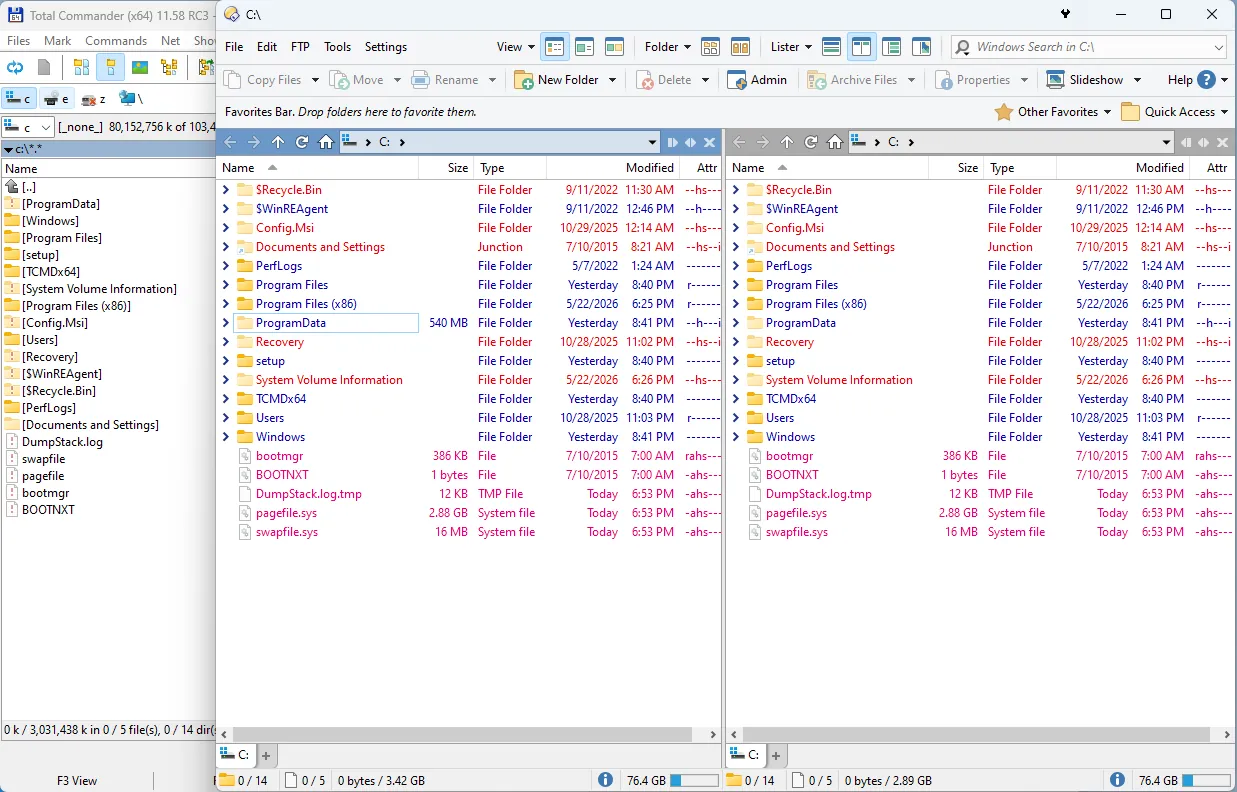Toggle Details view mode button
The image size is (1237, 792).
[x=554, y=46]
